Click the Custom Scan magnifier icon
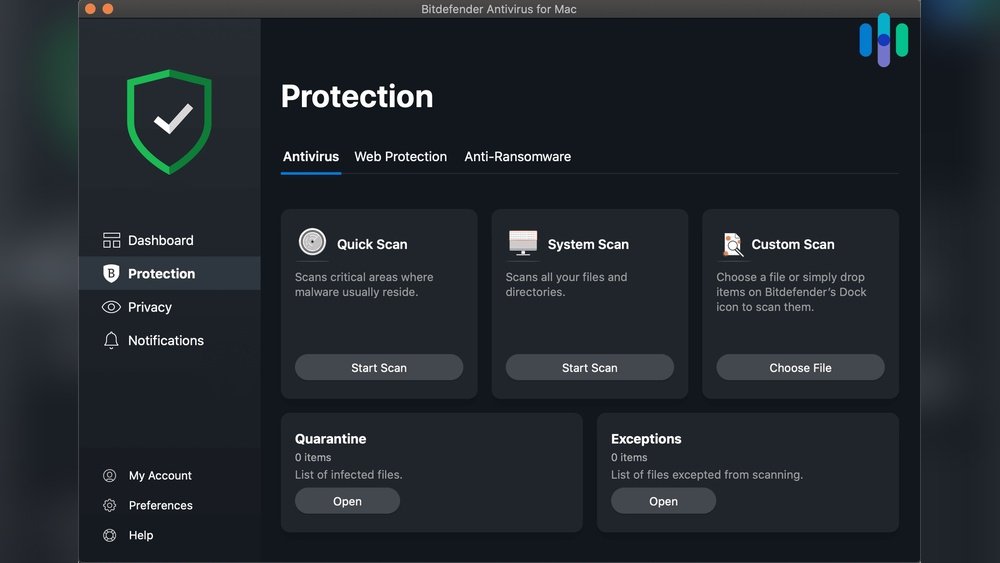This screenshot has width=1000, height=563. click(733, 244)
